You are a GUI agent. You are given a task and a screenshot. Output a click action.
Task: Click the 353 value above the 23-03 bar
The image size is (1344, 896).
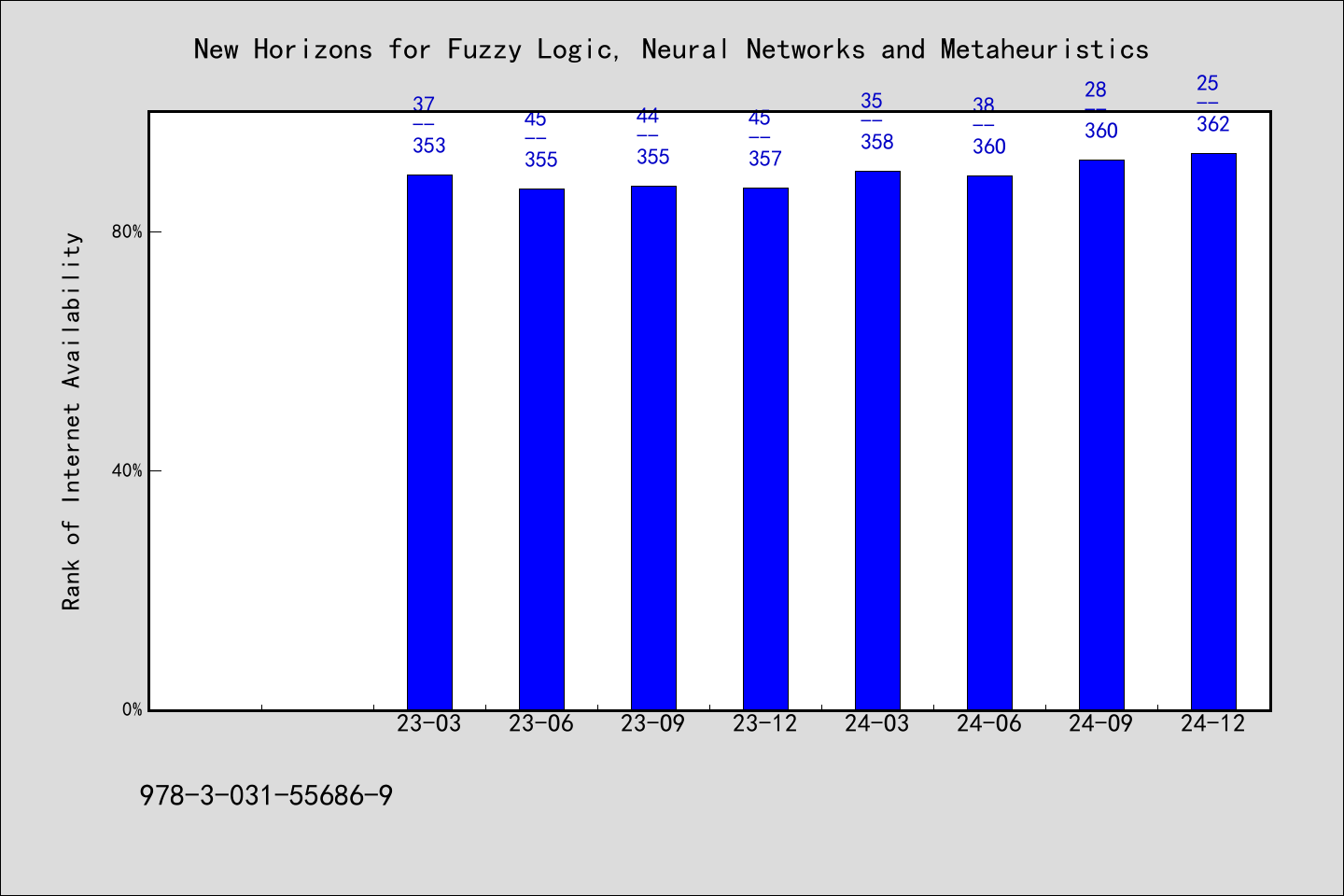coord(429,146)
